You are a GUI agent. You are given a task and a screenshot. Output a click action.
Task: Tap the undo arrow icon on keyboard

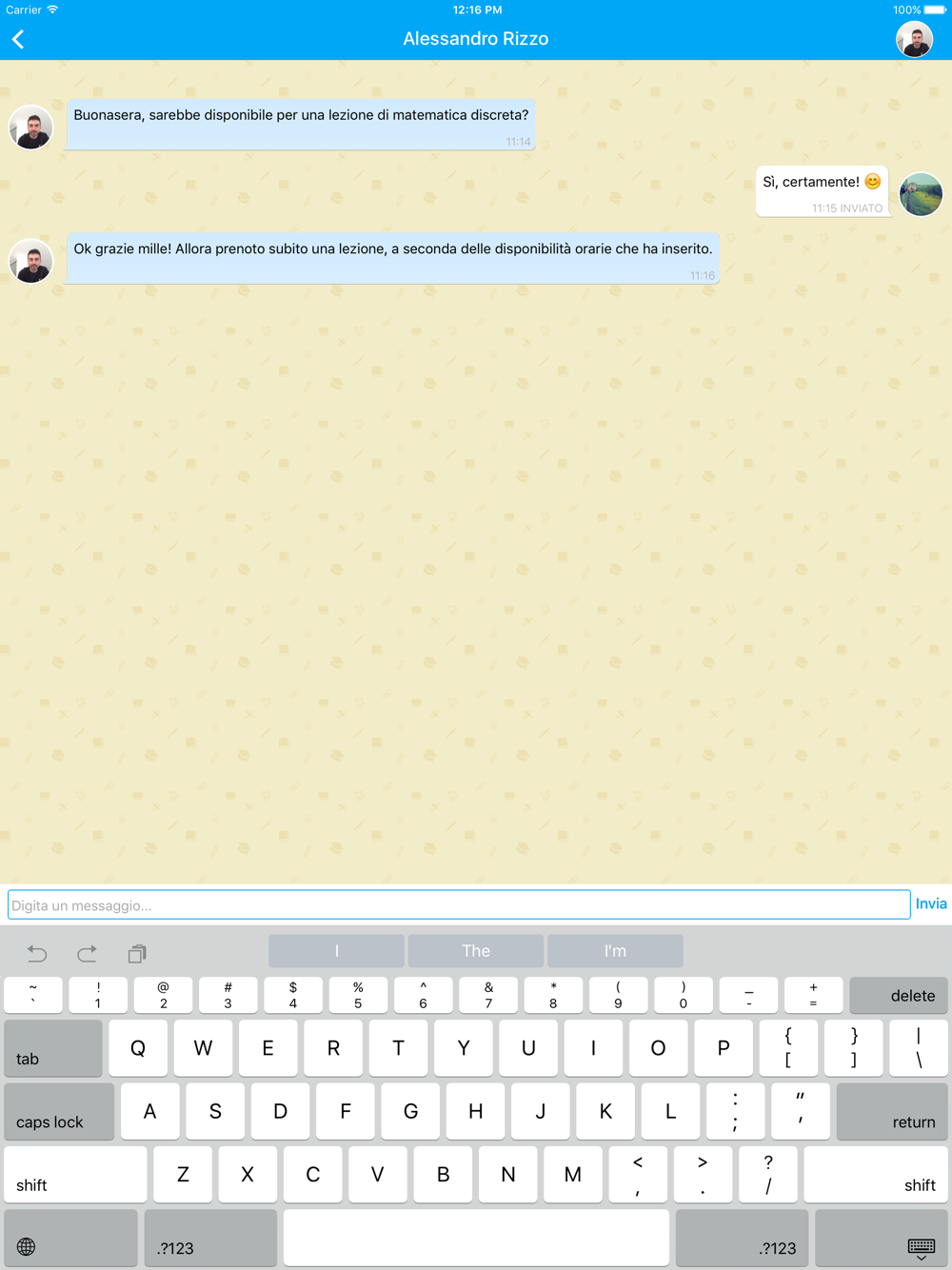click(x=37, y=953)
